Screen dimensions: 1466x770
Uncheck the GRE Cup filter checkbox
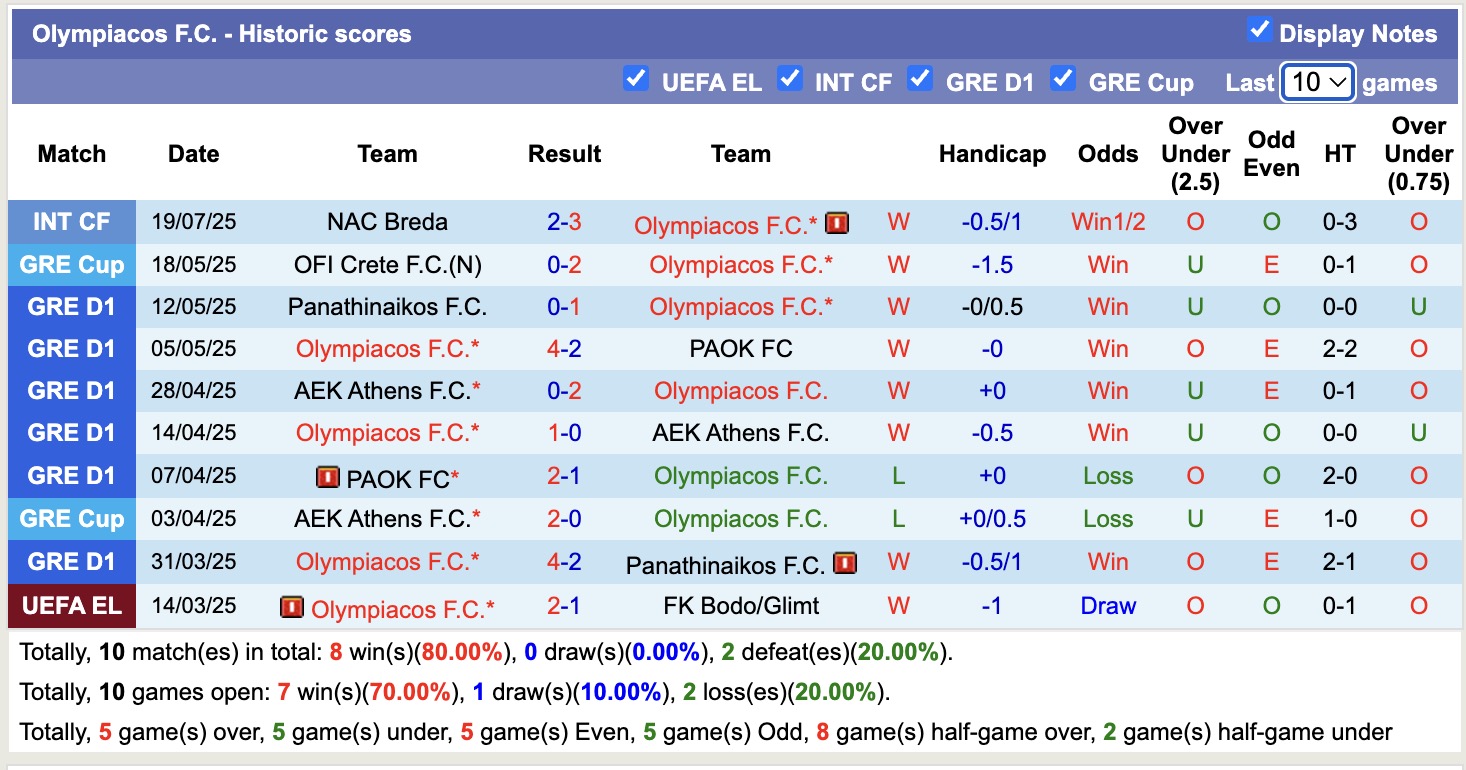coord(1062,78)
